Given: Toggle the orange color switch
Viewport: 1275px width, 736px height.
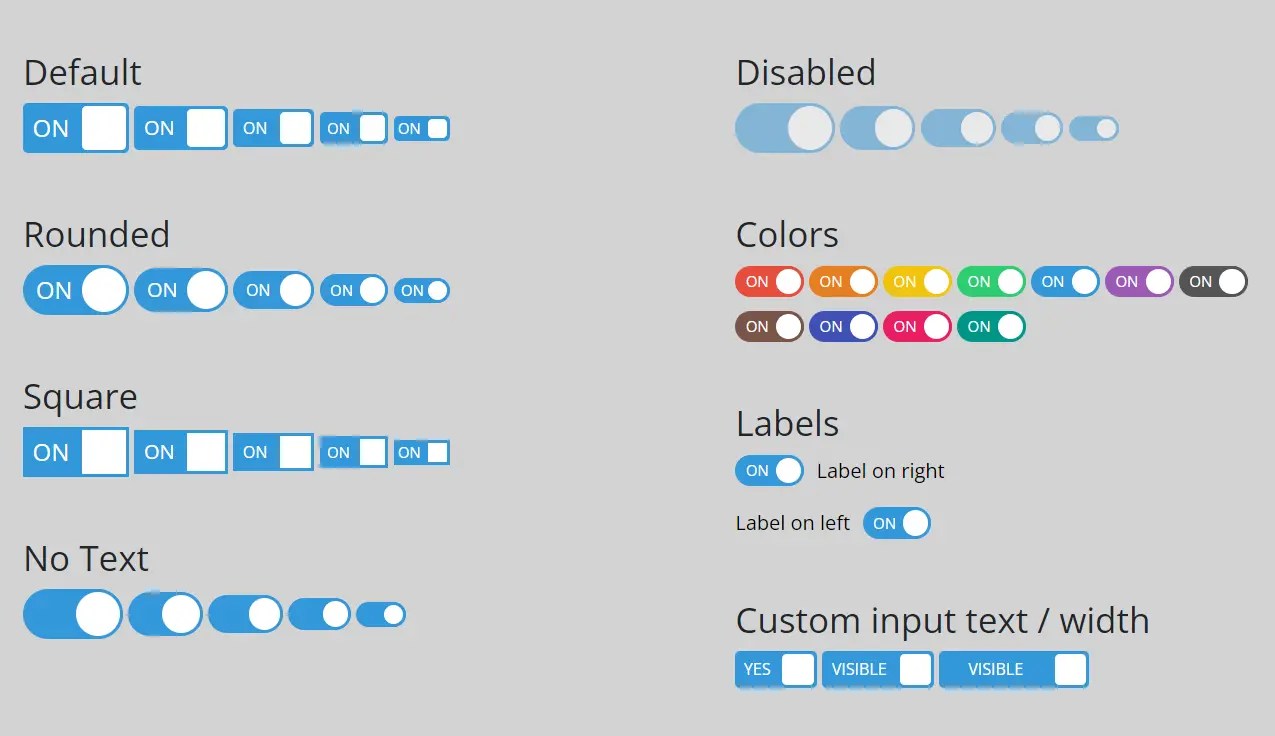Looking at the screenshot, I should coord(843,282).
